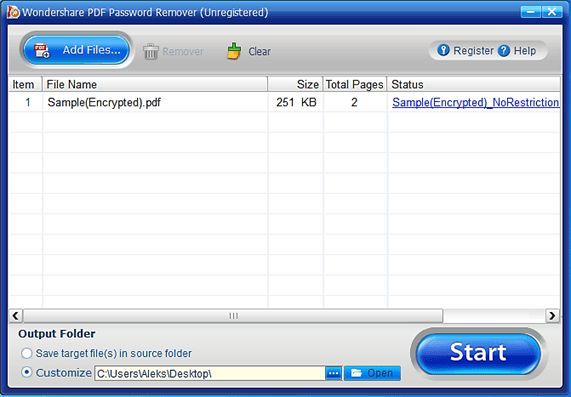This screenshot has width=571, height=397.
Task: Click the horizontal scrollbar thumb
Action: [233, 316]
